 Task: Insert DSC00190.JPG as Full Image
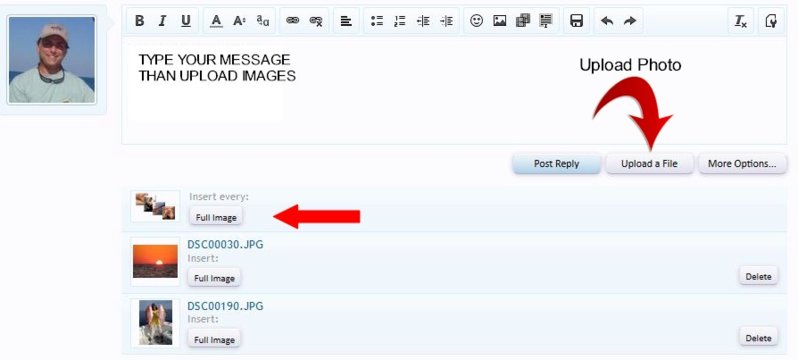214,340
